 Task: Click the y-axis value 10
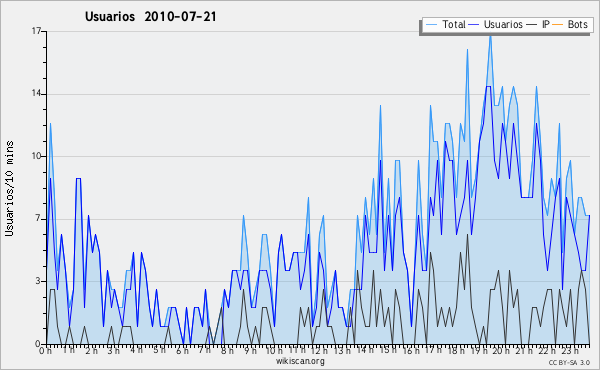click(x=36, y=156)
